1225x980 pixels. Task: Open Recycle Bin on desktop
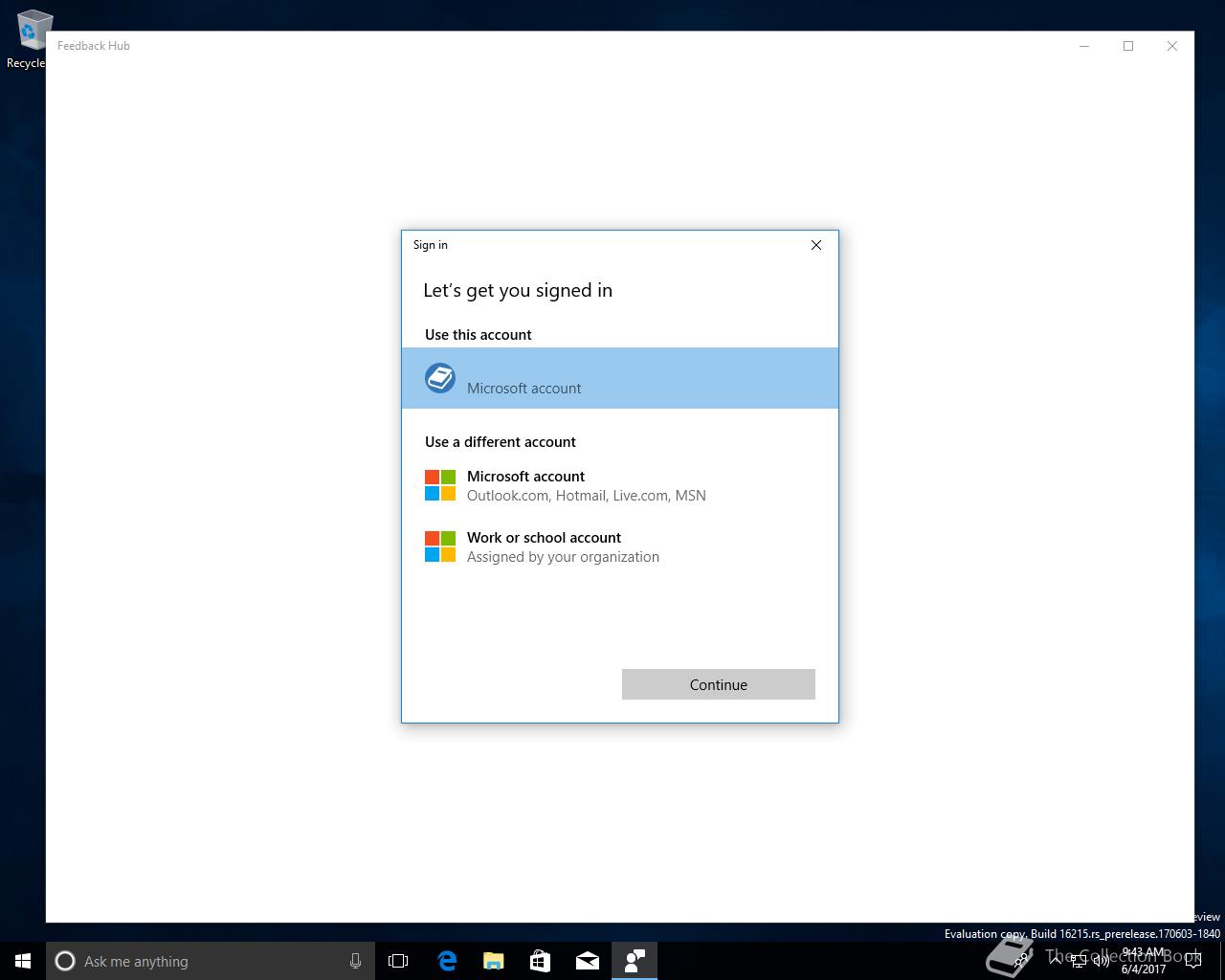tap(29, 38)
